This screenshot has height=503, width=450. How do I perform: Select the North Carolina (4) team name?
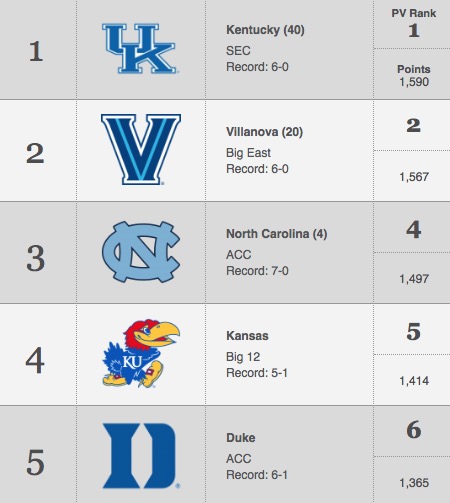[277, 234]
